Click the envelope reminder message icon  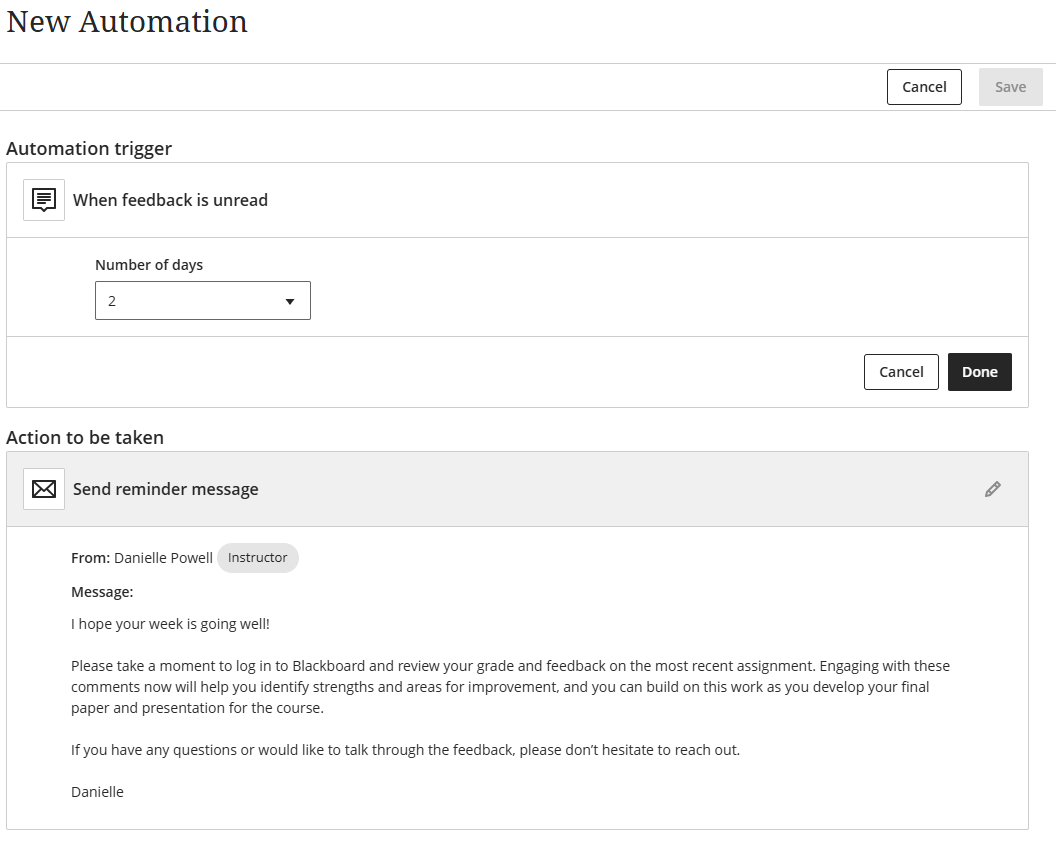point(44,489)
